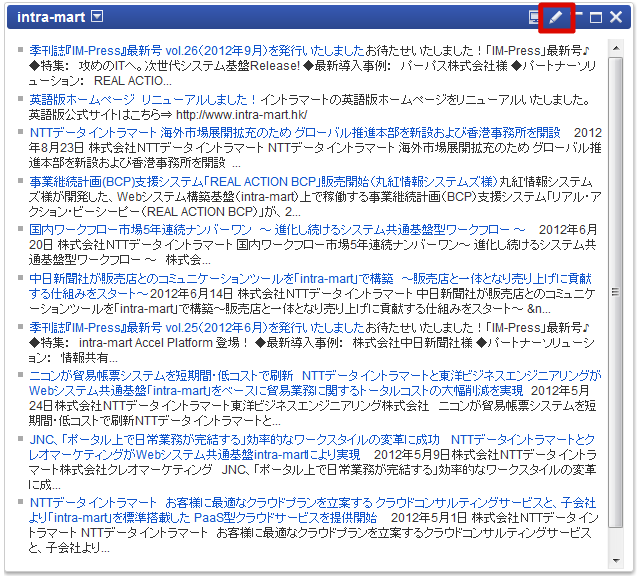Click scrollbar down arrow button
The image size is (639, 576).
coord(616,561)
